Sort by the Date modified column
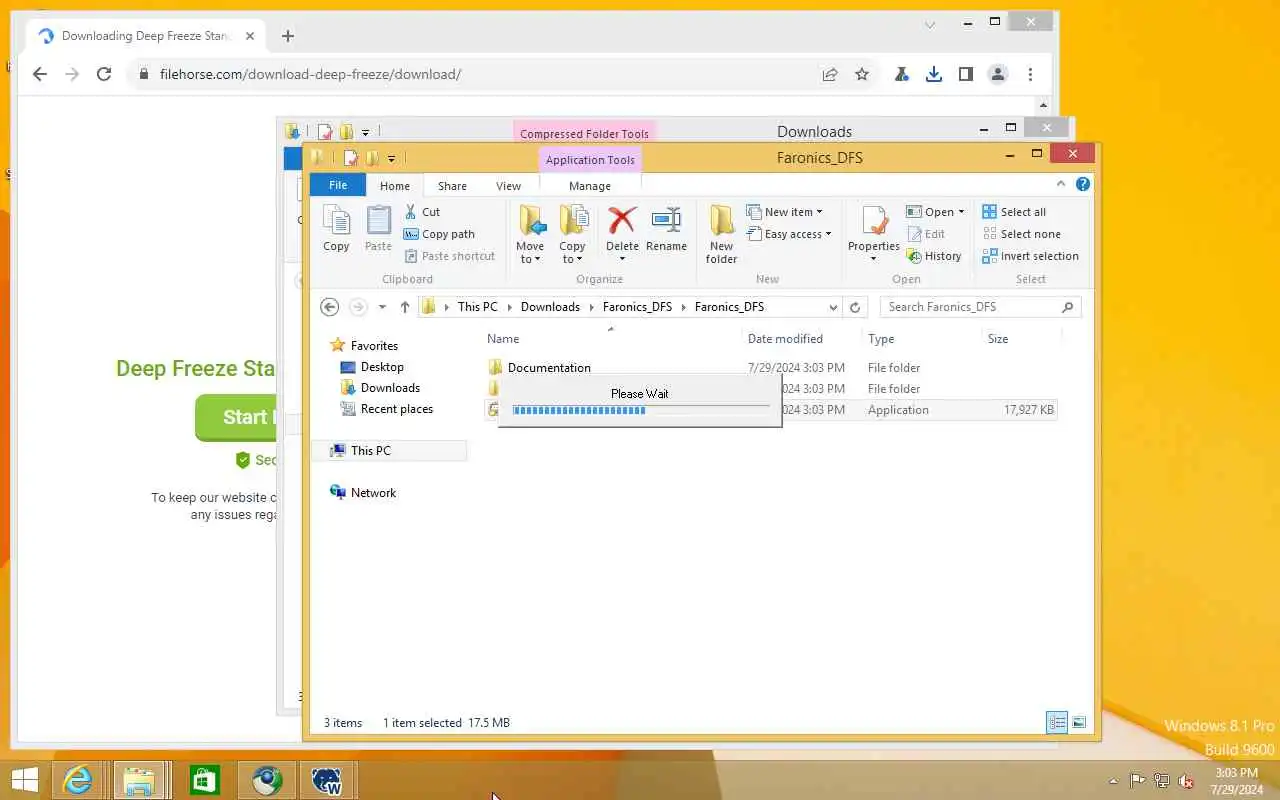This screenshot has height=800, width=1280. [x=785, y=339]
